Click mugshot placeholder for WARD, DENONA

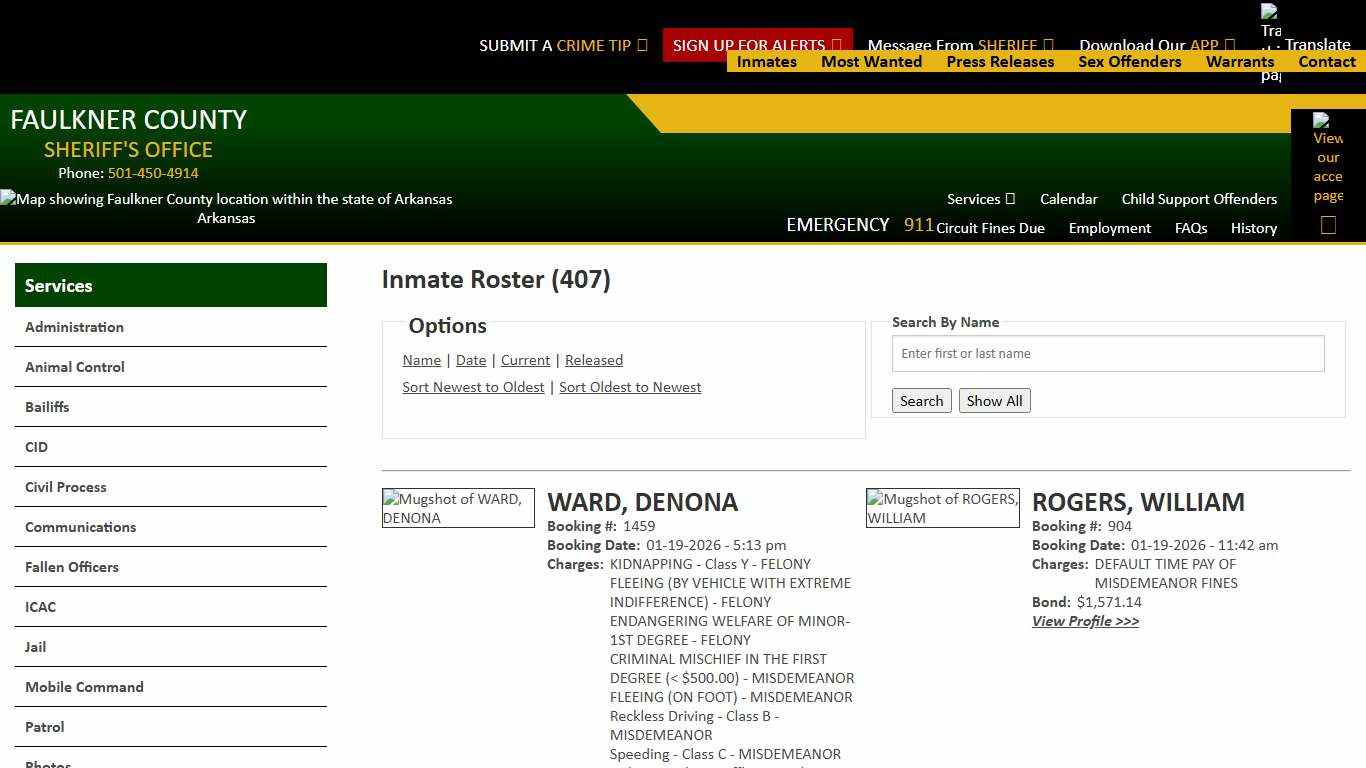coord(458,507)
